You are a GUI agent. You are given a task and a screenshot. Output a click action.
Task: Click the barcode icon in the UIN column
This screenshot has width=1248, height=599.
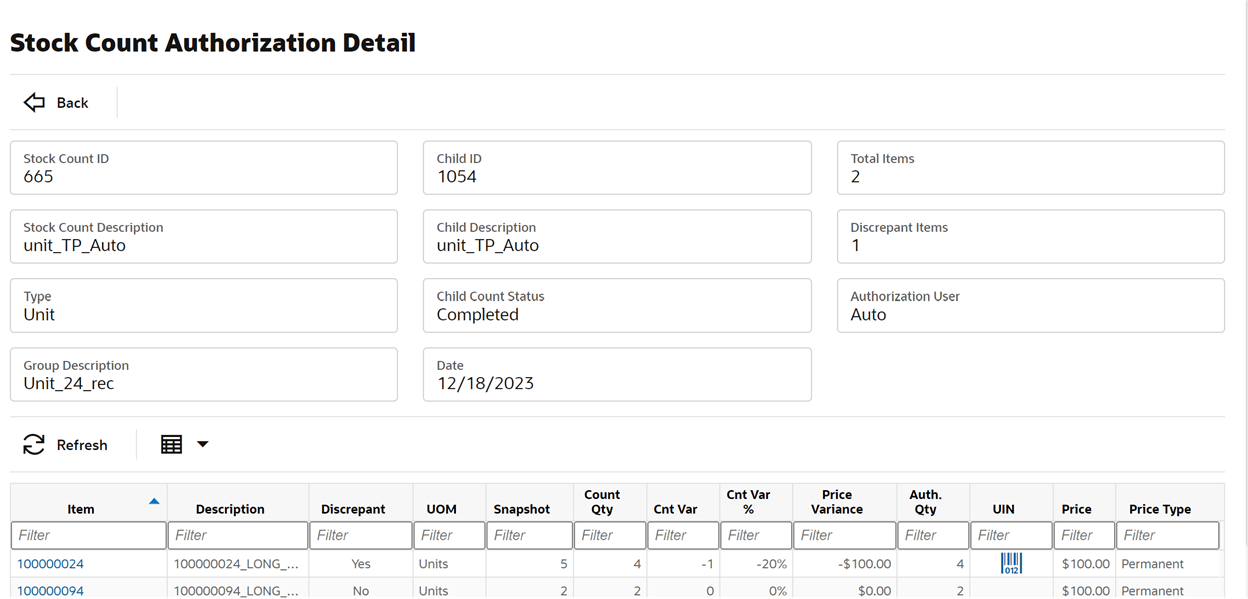click(1011, 563)
